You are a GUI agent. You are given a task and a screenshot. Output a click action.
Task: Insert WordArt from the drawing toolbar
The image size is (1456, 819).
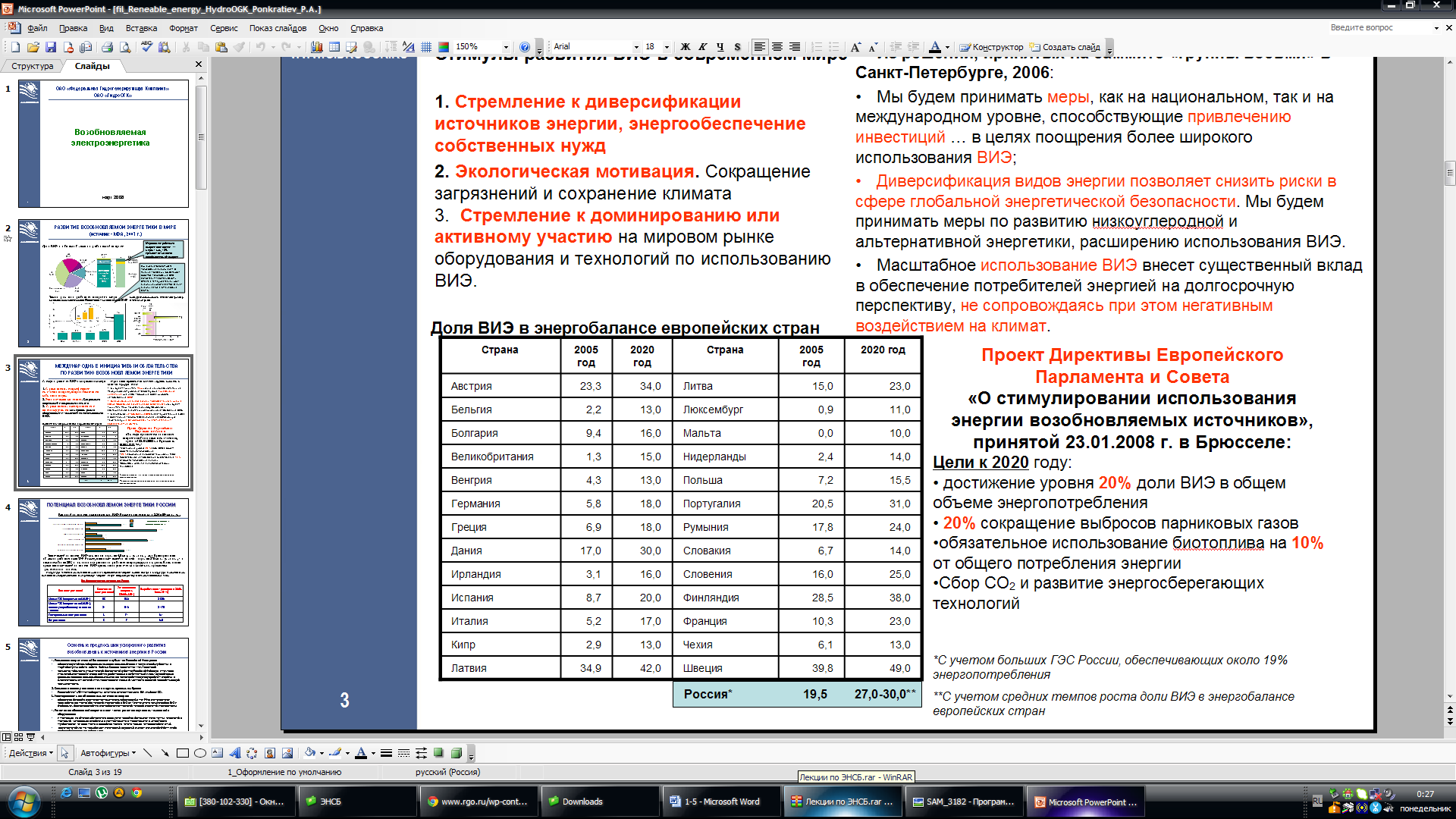pyautogui.click(x=234, y=753)
